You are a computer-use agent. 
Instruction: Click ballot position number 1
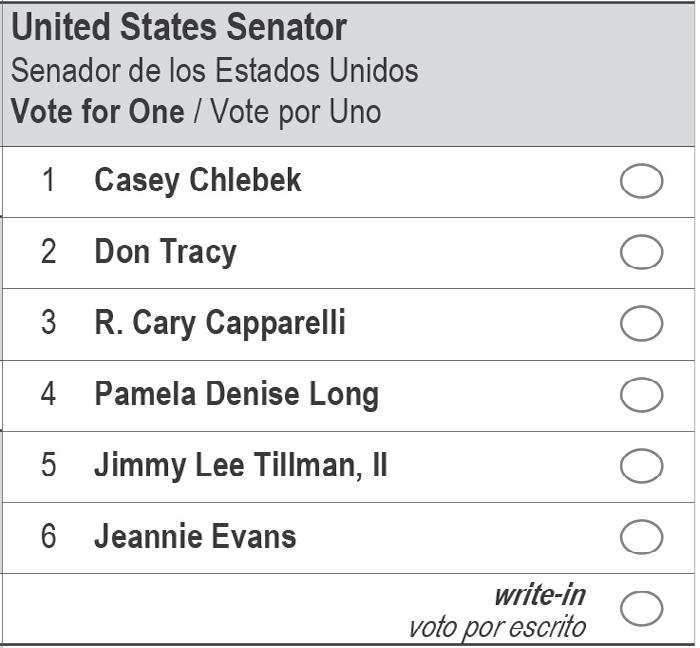[48, 181]
